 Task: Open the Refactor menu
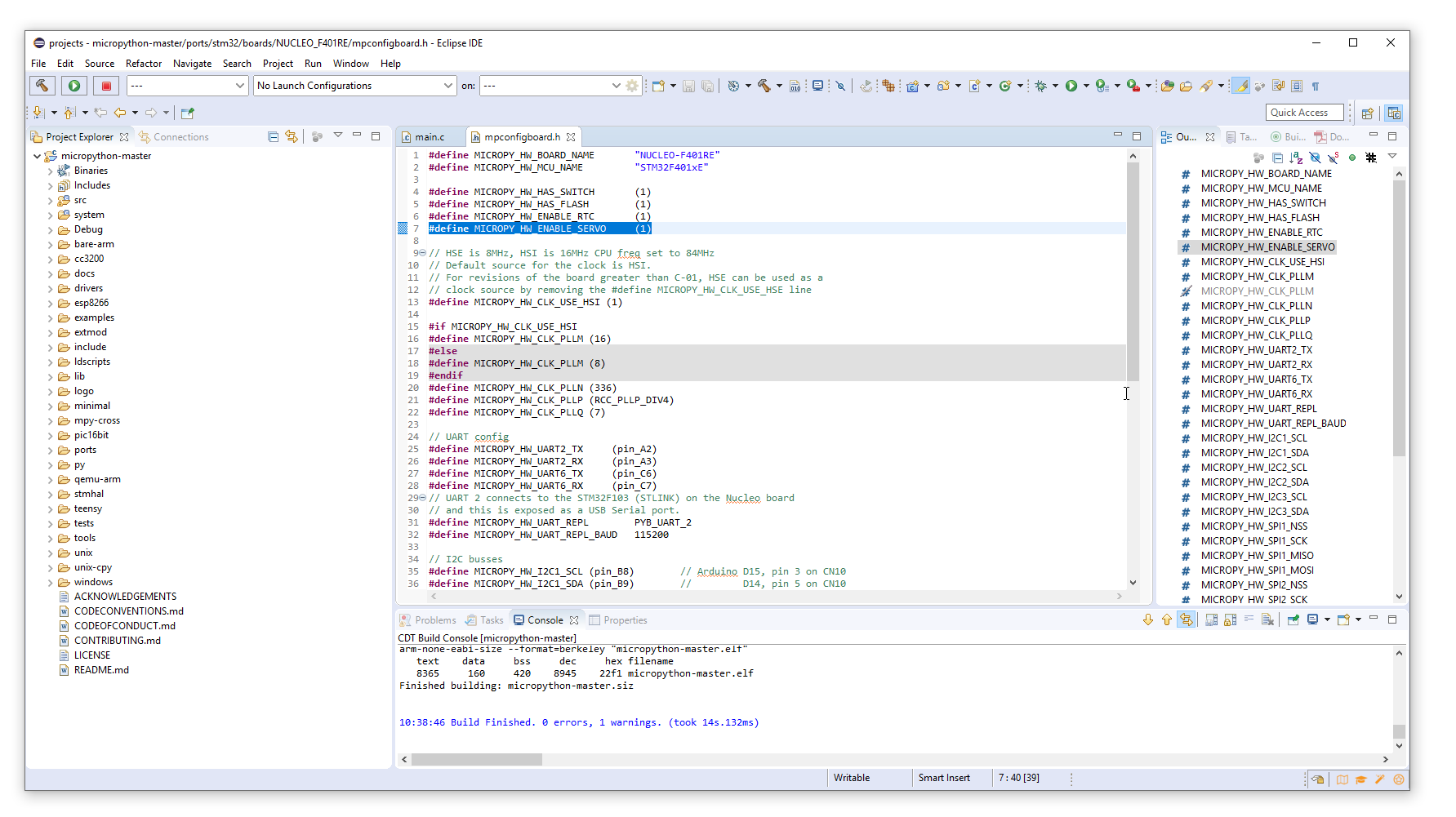click(144, 64)
